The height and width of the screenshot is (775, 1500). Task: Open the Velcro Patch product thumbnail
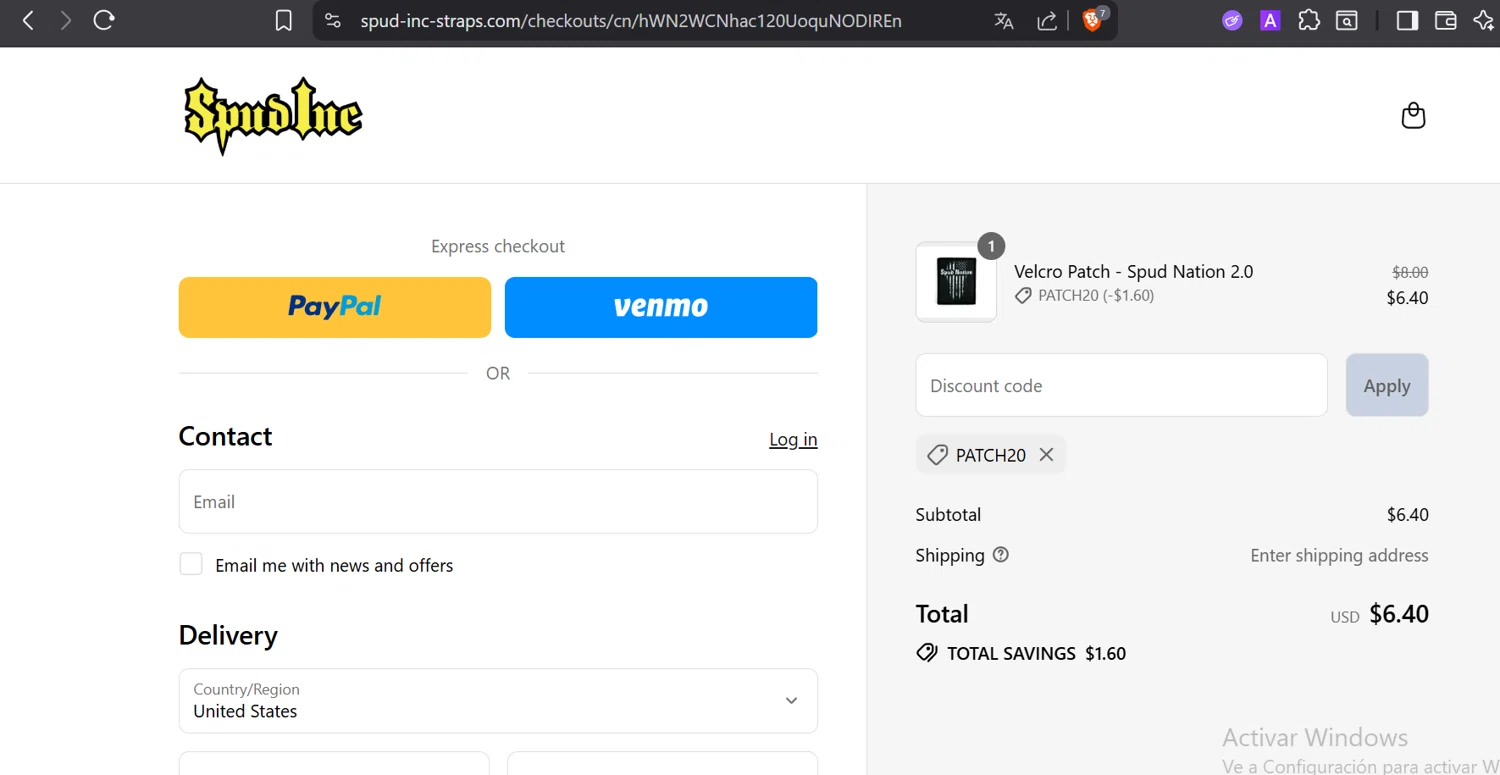(956, 282)
